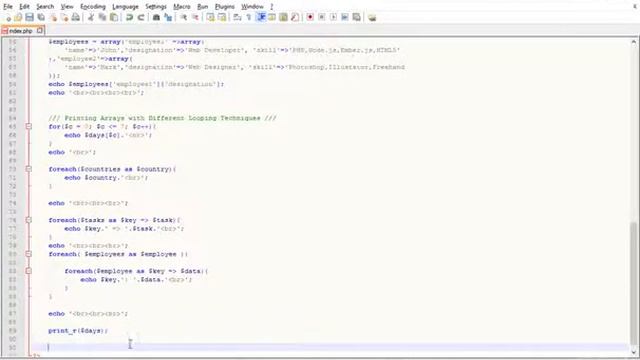The width and height of the screenshot is (640, 360).
Task: Open the Window menu
Action: pos(252,7)
